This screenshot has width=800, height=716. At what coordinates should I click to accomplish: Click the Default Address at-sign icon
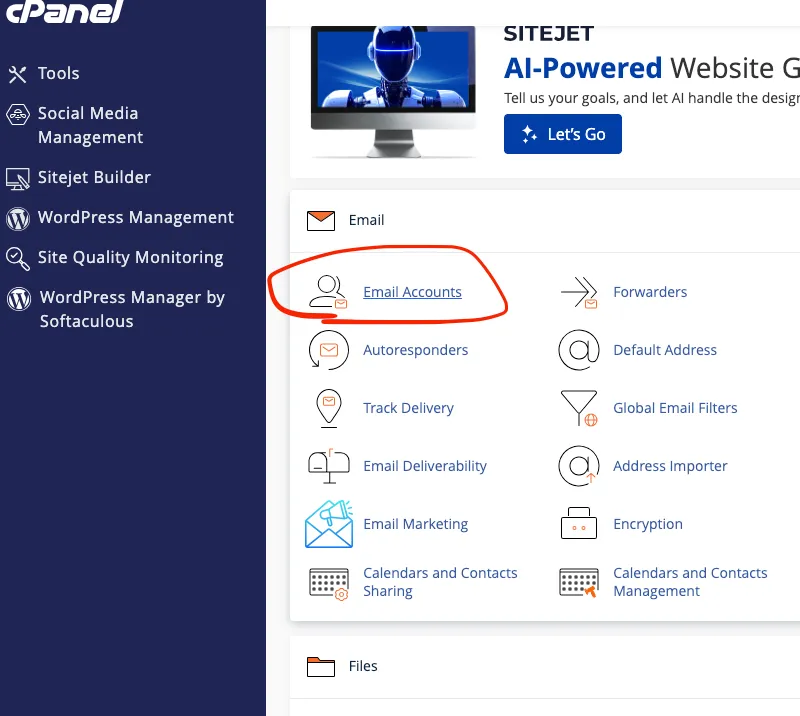tap(579, 350)
